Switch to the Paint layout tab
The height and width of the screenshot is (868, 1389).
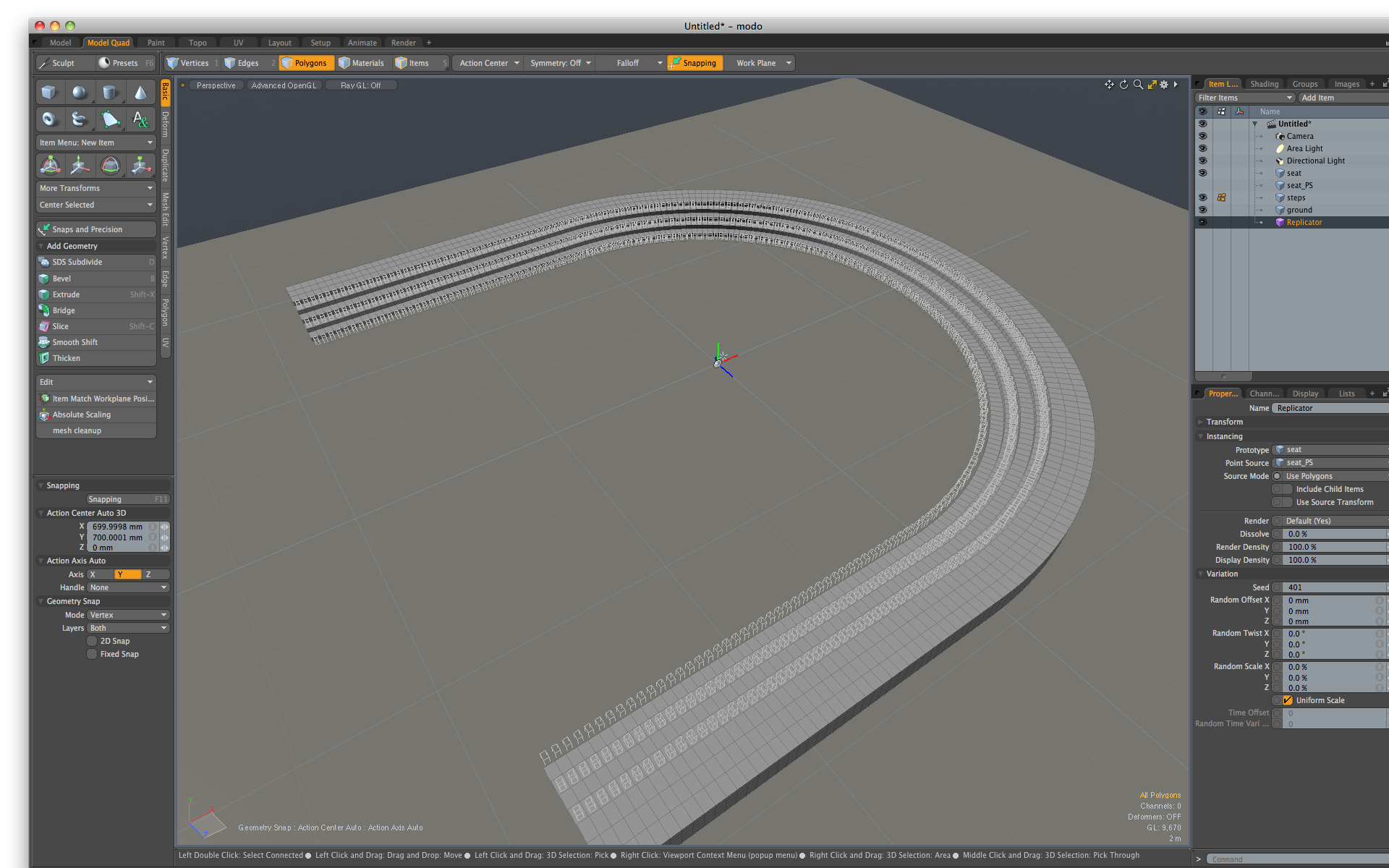[156, 43]
